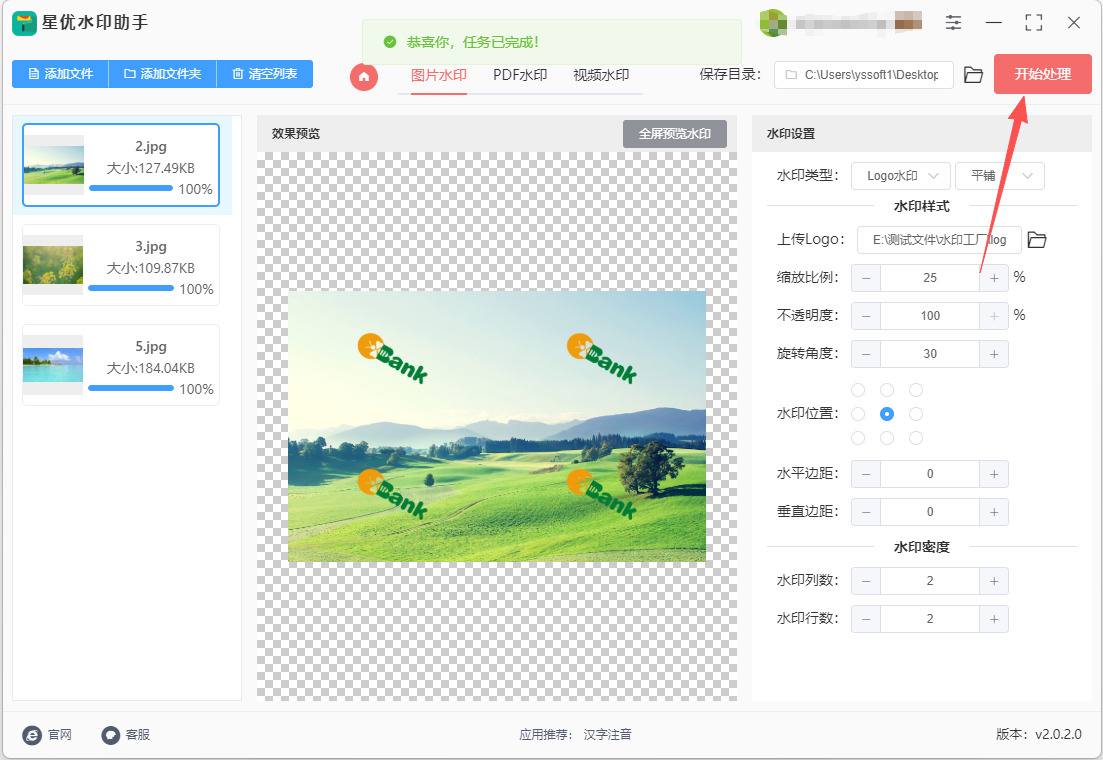Image resolution: width=1103 pixels, height=760 pixels.
Task: Select 3.jpg thumbnail in file list
Action: tap(53, 265)
